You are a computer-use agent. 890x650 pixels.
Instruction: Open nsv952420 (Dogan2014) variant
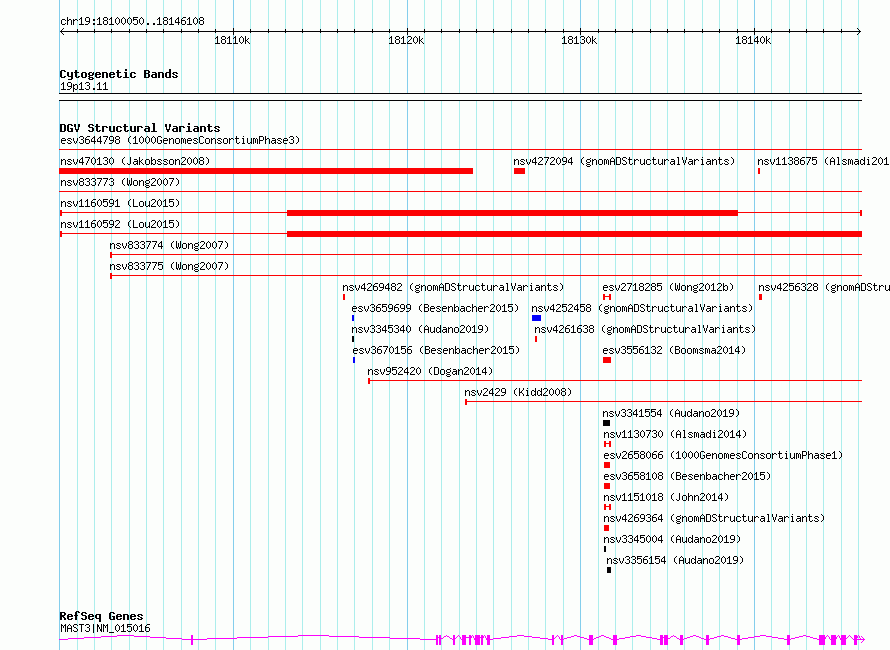(x=430, y=371)
